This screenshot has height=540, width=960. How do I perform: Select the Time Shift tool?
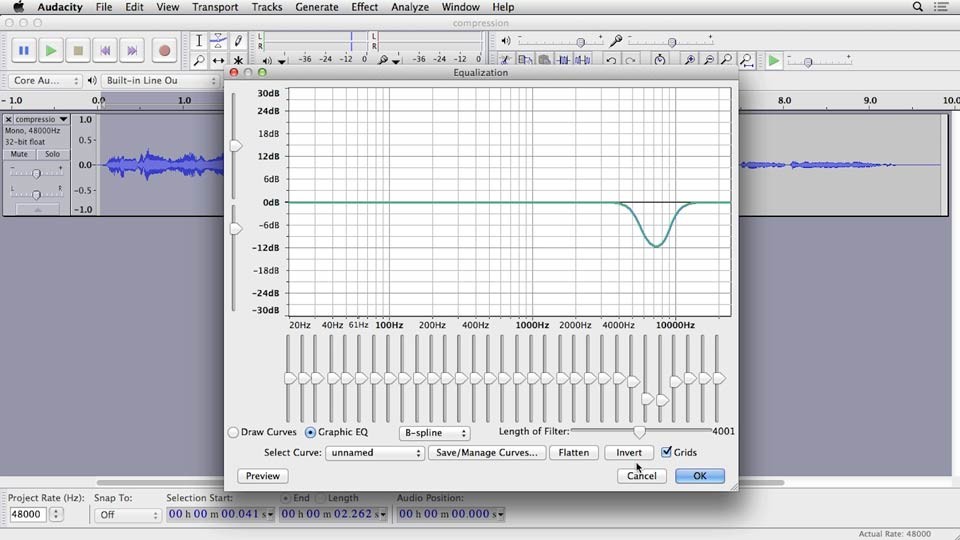point(218,61)
